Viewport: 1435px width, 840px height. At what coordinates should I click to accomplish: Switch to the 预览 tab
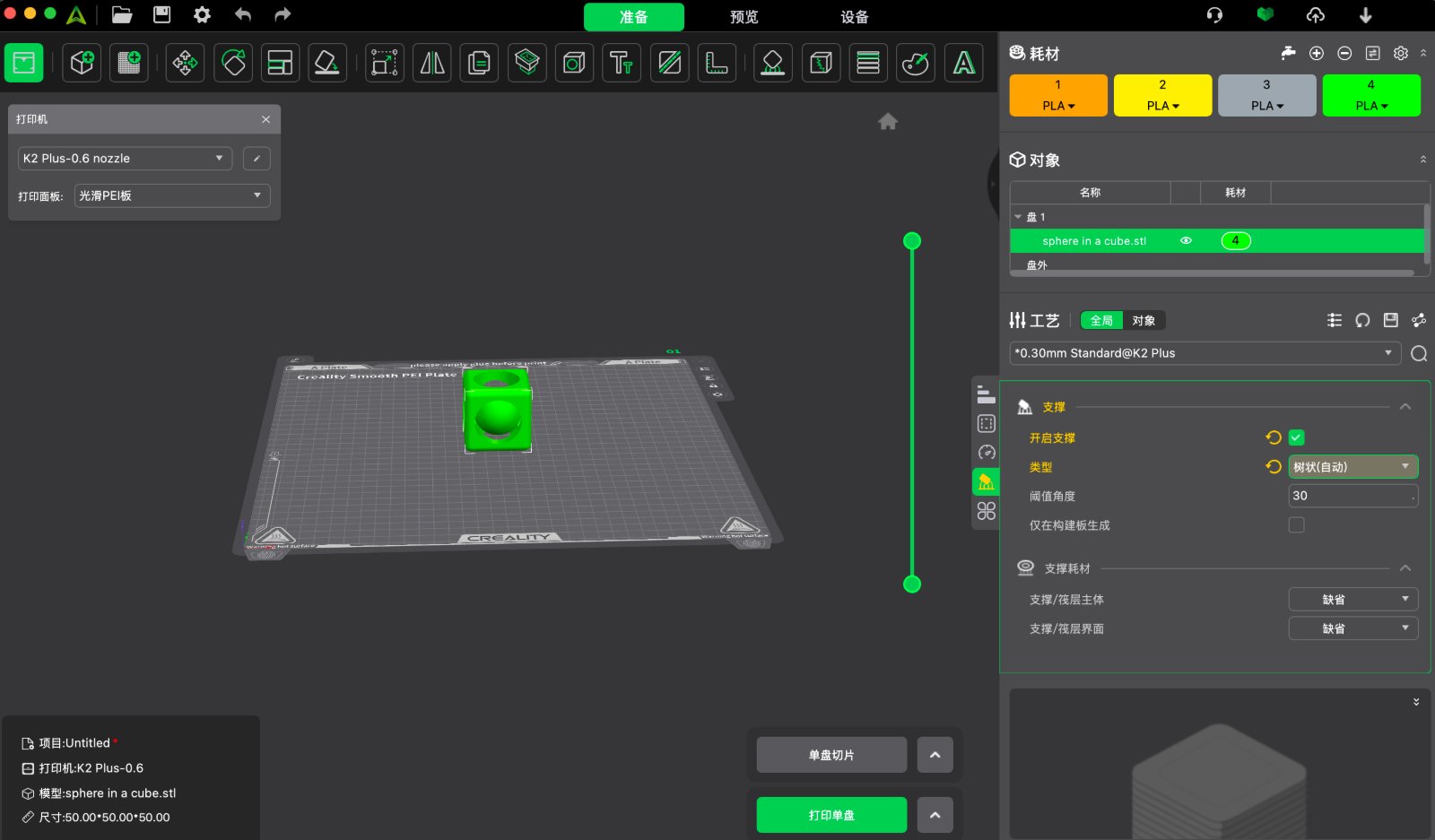pyautogui.click(x=744, y=17)
